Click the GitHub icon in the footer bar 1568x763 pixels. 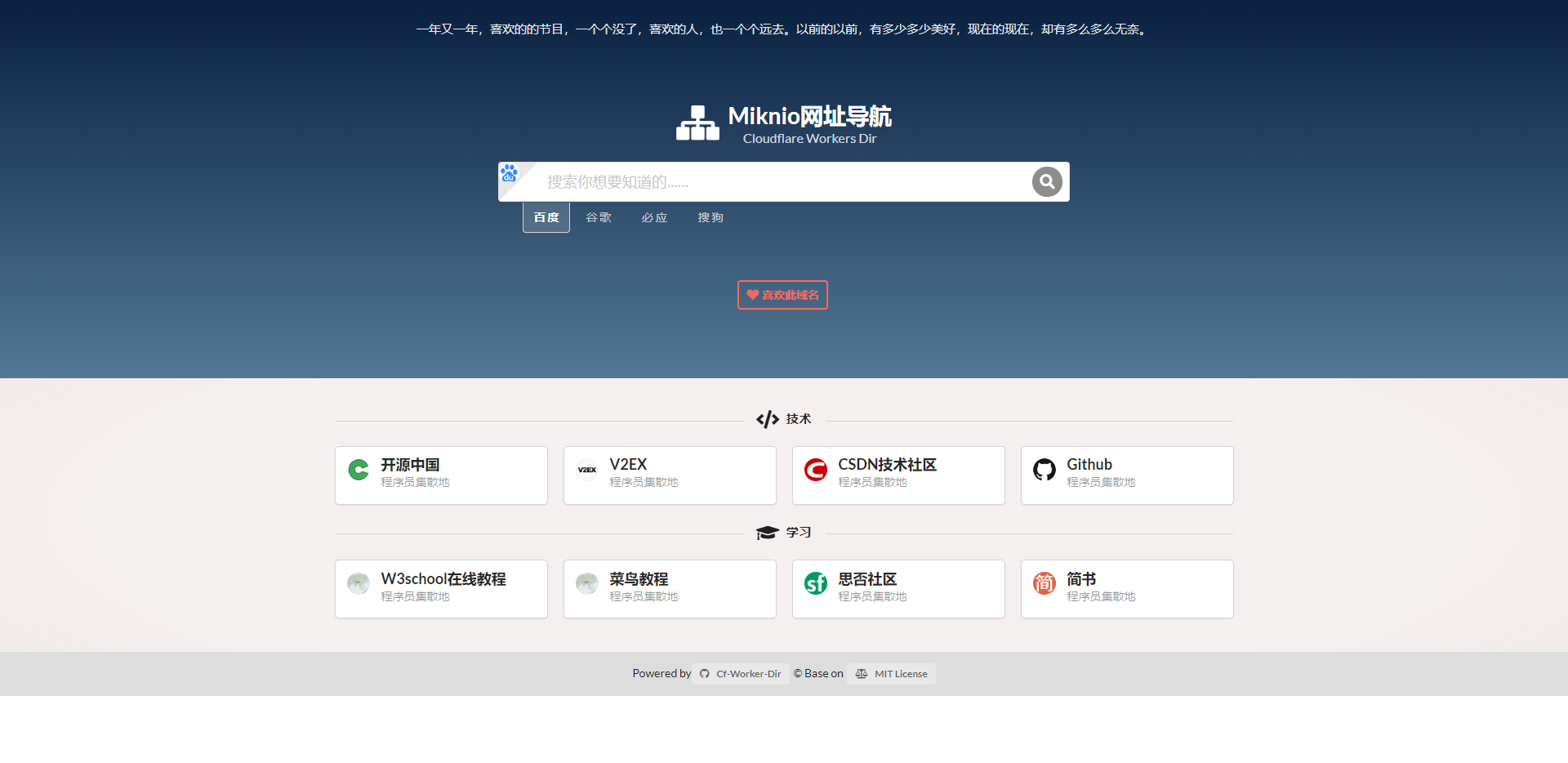[704, 673]
